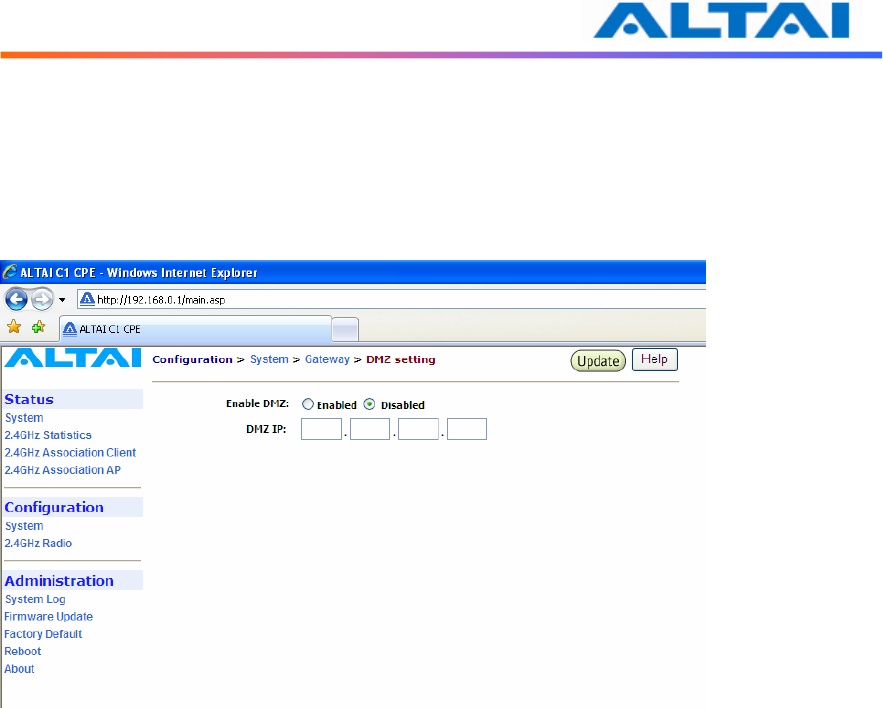The width and height of the screenshot is (883, 708).
Task: Open System under Status
Action: point(24,418)
